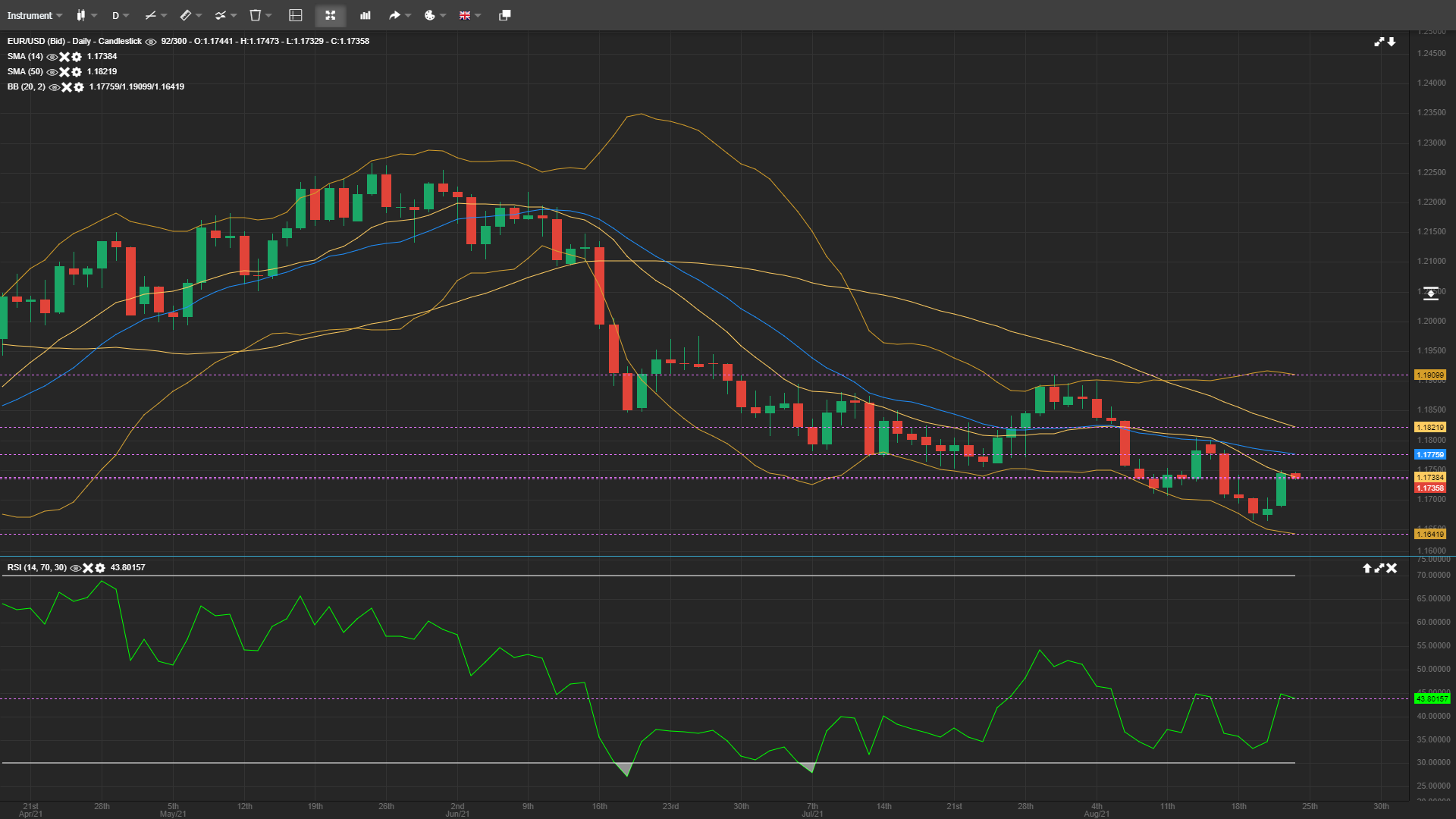This screenshot has height=819, width=1456.
Task: Move main chart pane down arrow
Action: pyautogui.click(x=1392, y=42)
